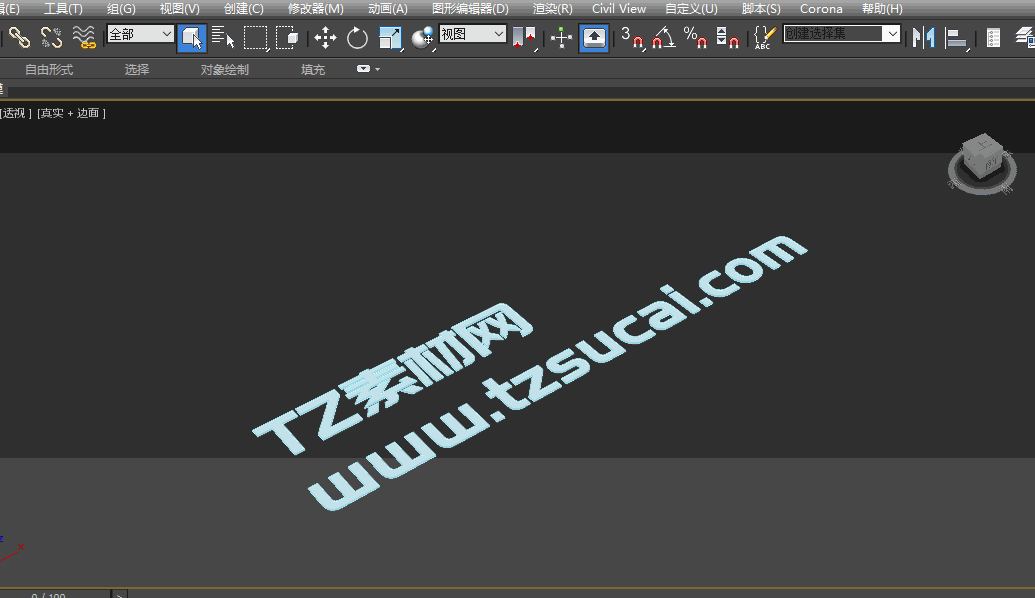Choose the Bind to Space Warp tool

84,38
